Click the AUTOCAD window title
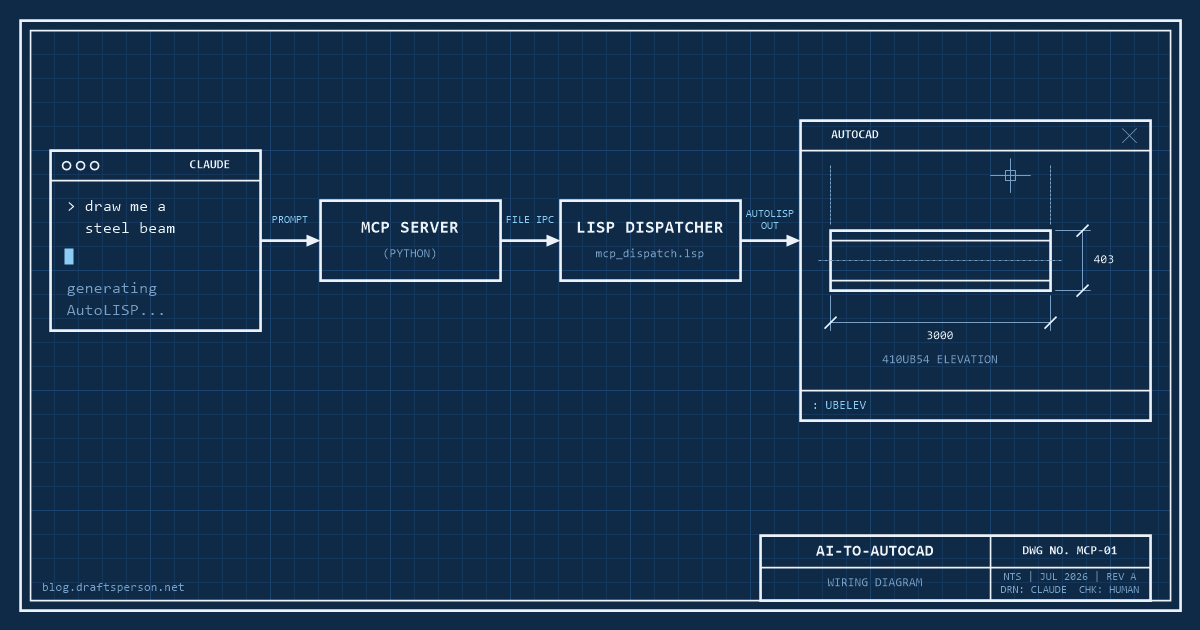 pos(855,135)
